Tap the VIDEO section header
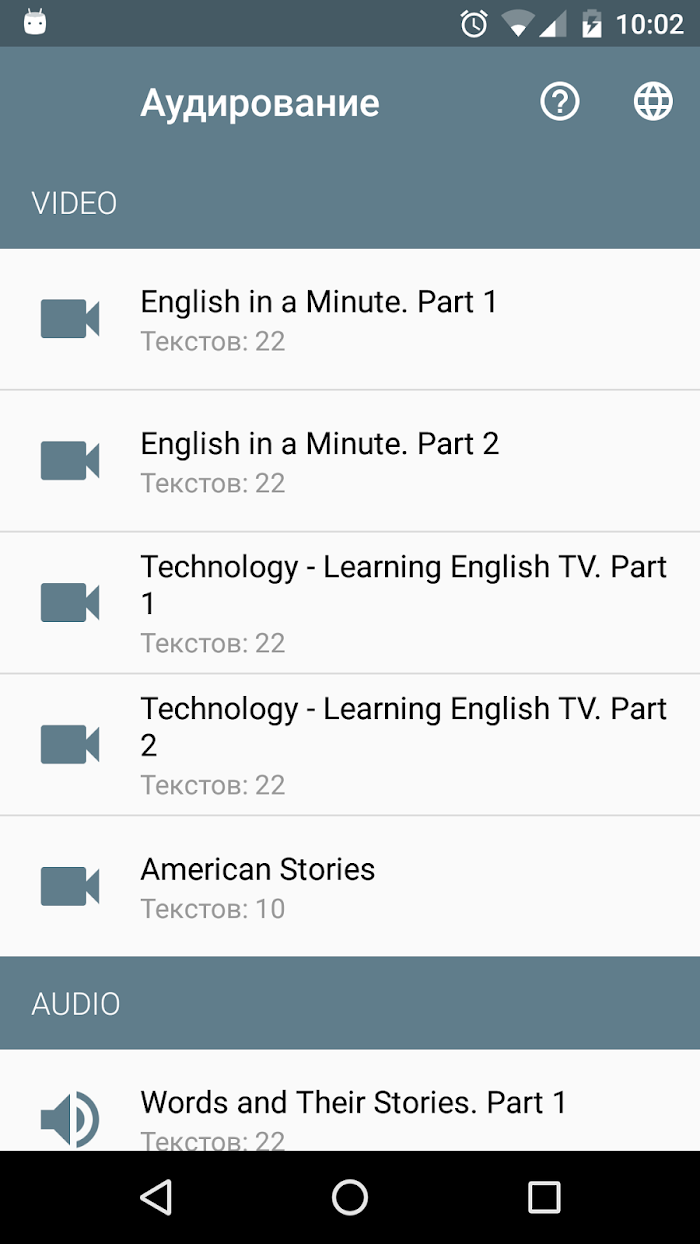 pos(350,203)
